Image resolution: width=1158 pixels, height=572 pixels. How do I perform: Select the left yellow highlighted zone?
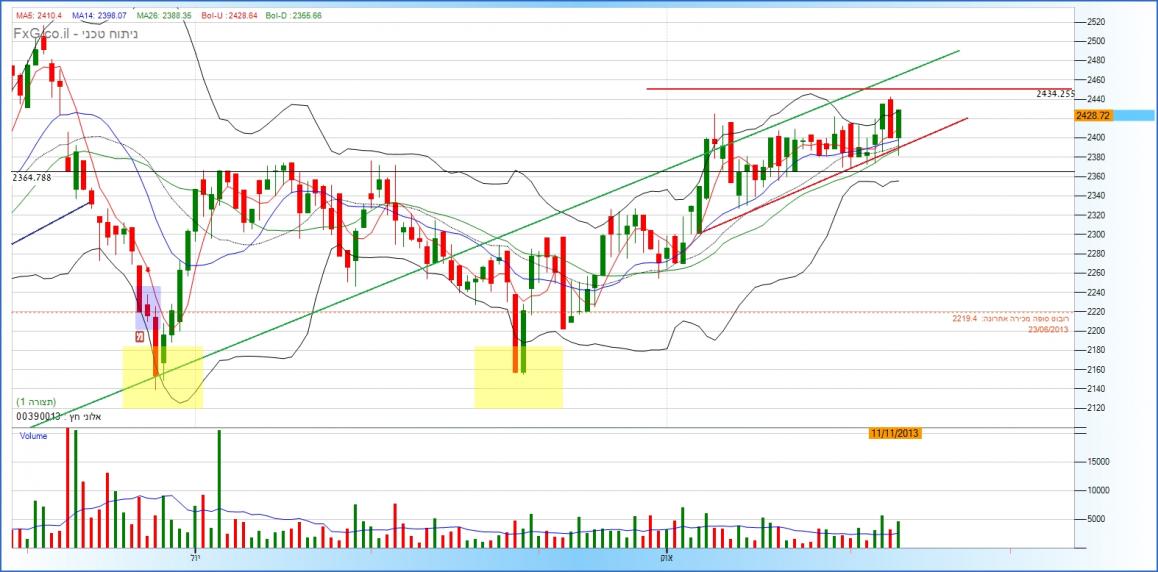point(162,377)
